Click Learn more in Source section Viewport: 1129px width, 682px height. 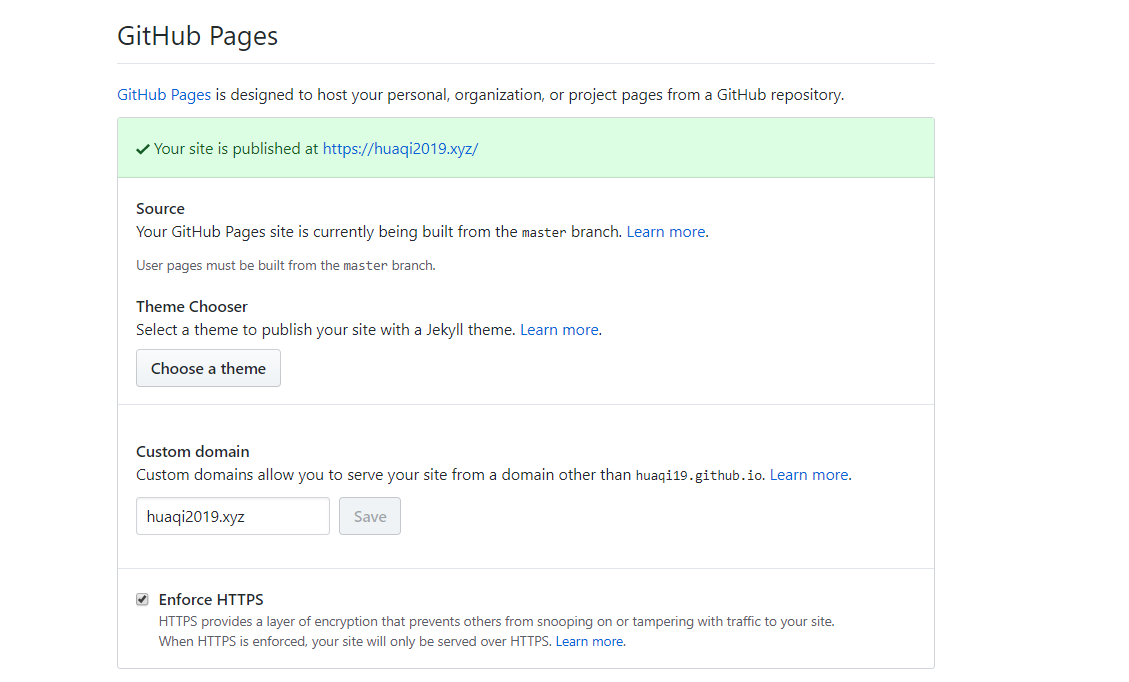click(x=666, y=232)
